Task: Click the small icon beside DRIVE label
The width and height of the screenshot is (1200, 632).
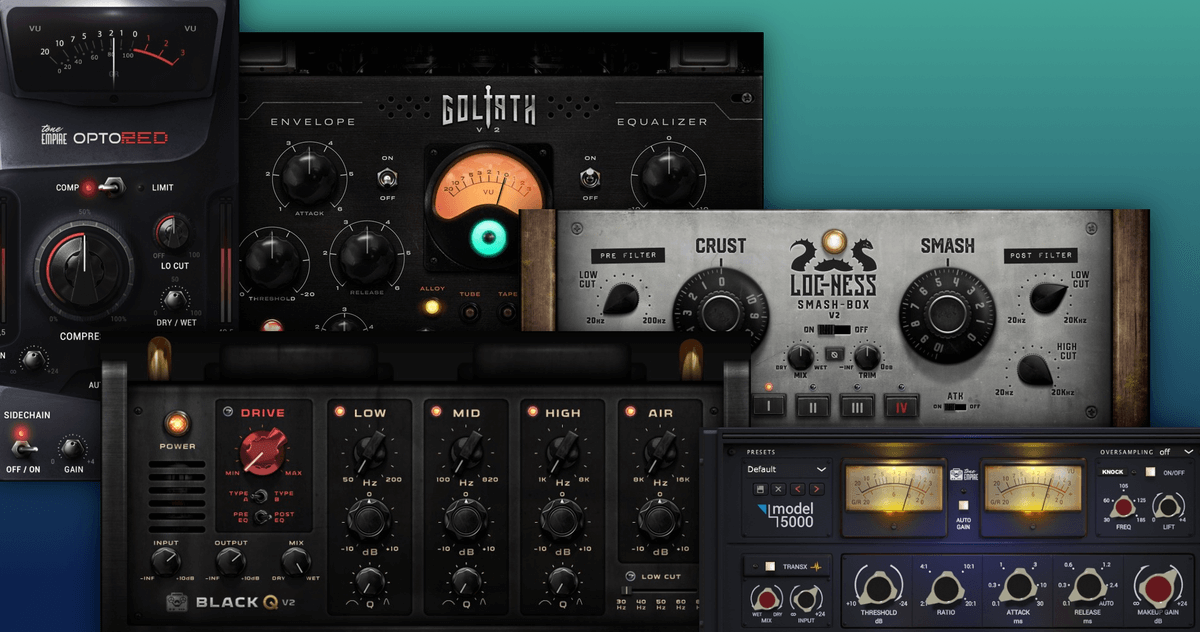Action: coord(227,412)
